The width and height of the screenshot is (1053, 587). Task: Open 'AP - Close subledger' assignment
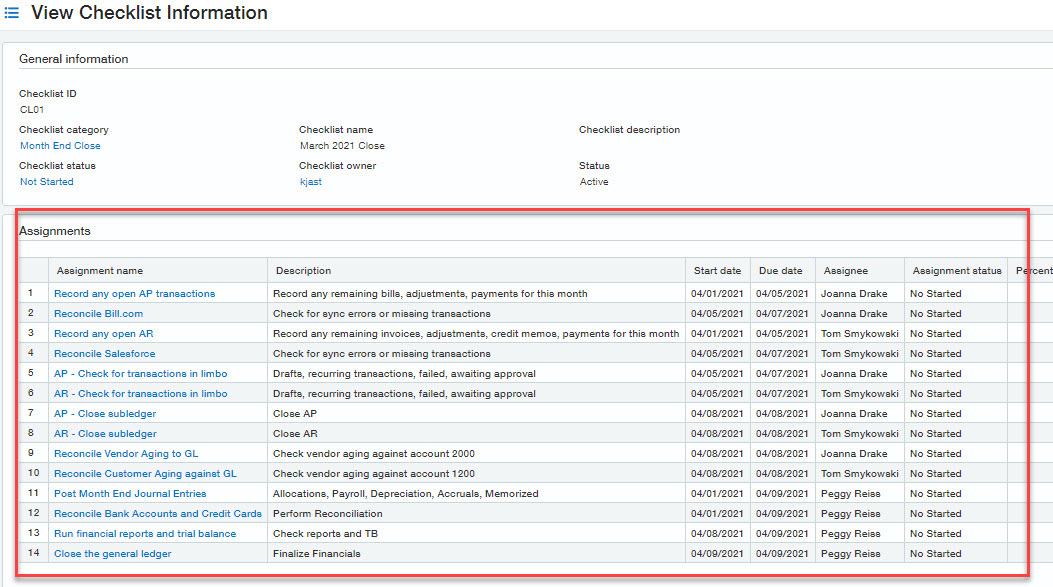coord(105,414)
